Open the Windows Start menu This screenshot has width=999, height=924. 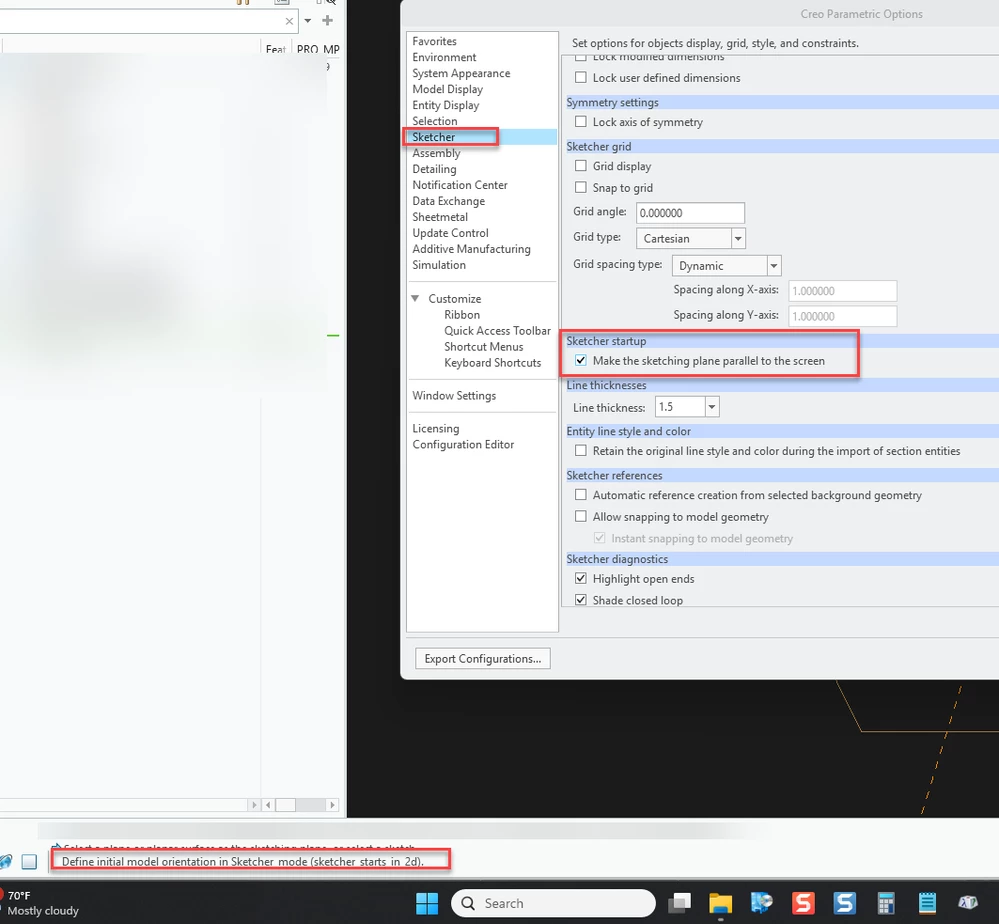coord(427,903)
